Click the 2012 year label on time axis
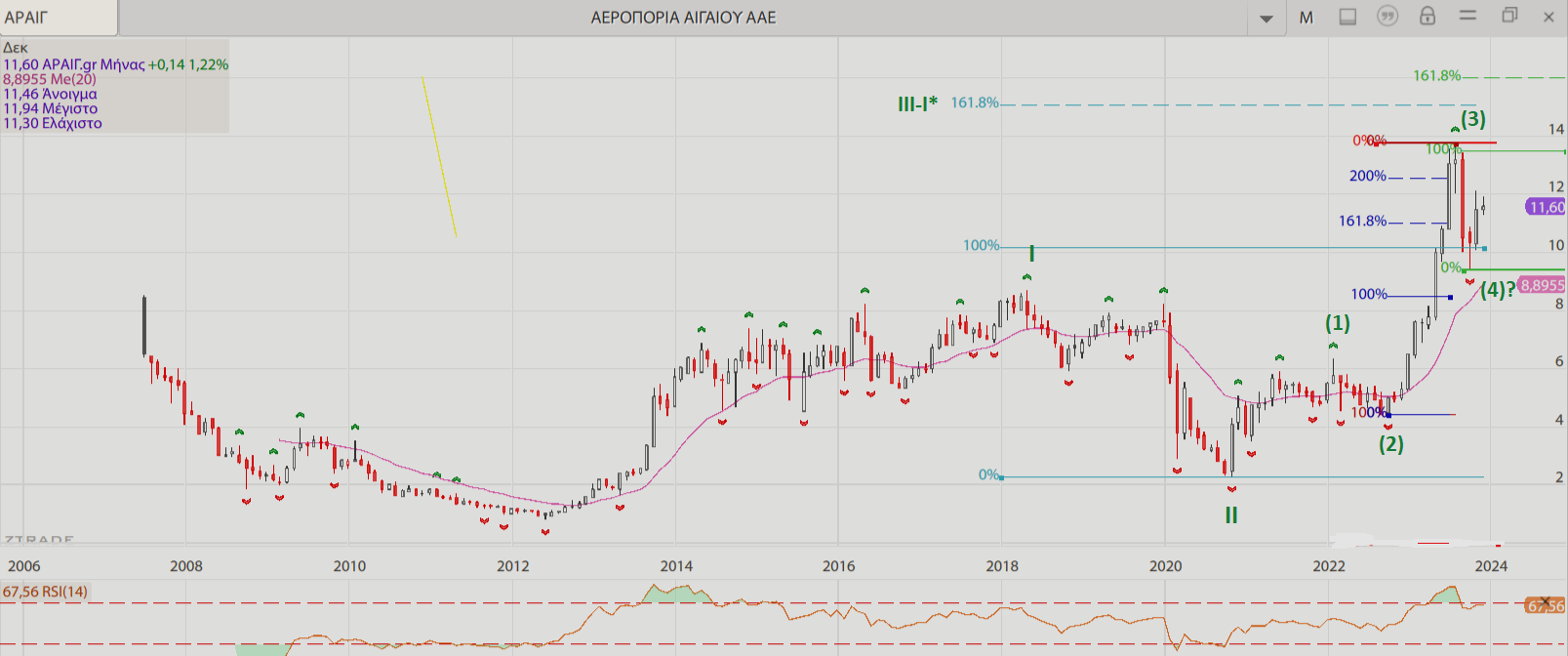This screenshot has width=1568, height=656. [513, 566]
